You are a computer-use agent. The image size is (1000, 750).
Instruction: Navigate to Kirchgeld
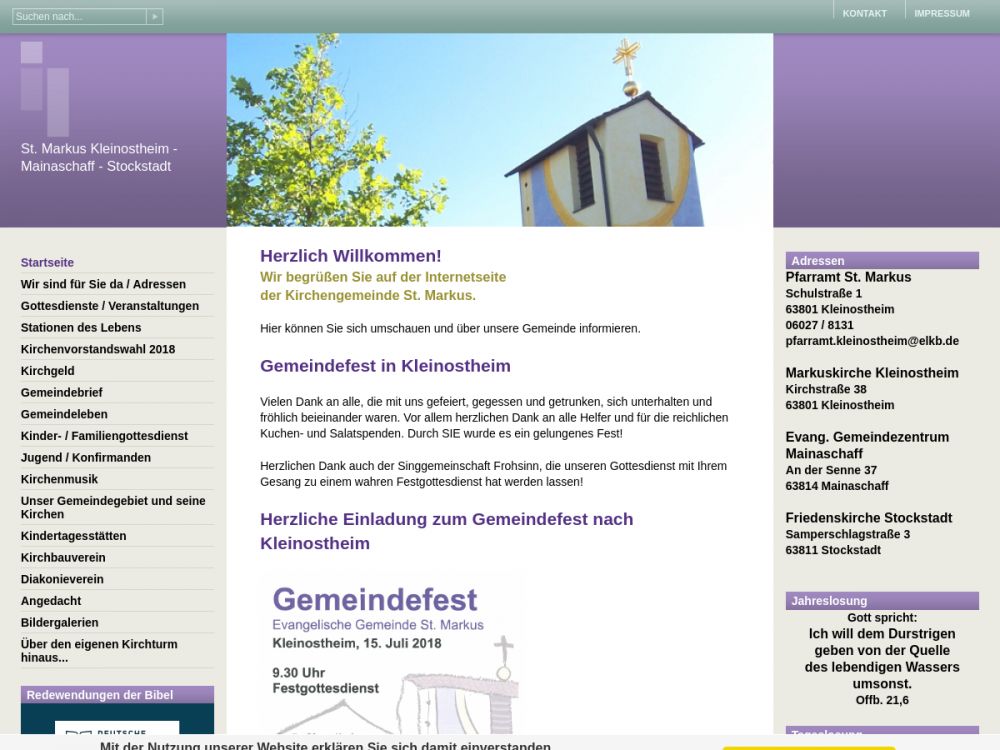tap(48, 371)
